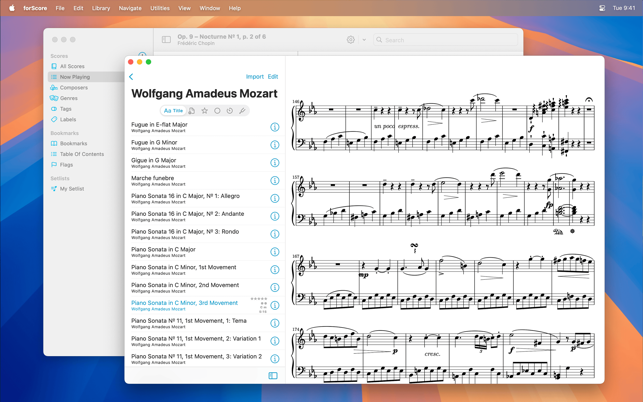Open the View menu
Image resolution: width=643 pixels, height=402 pixels.
[x=185, y=8]
